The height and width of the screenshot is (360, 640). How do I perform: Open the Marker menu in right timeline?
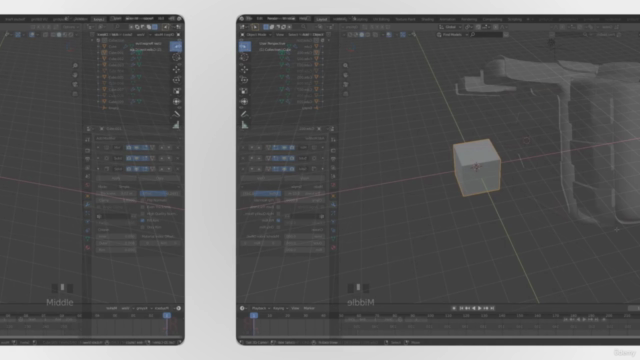pos(309,308)
